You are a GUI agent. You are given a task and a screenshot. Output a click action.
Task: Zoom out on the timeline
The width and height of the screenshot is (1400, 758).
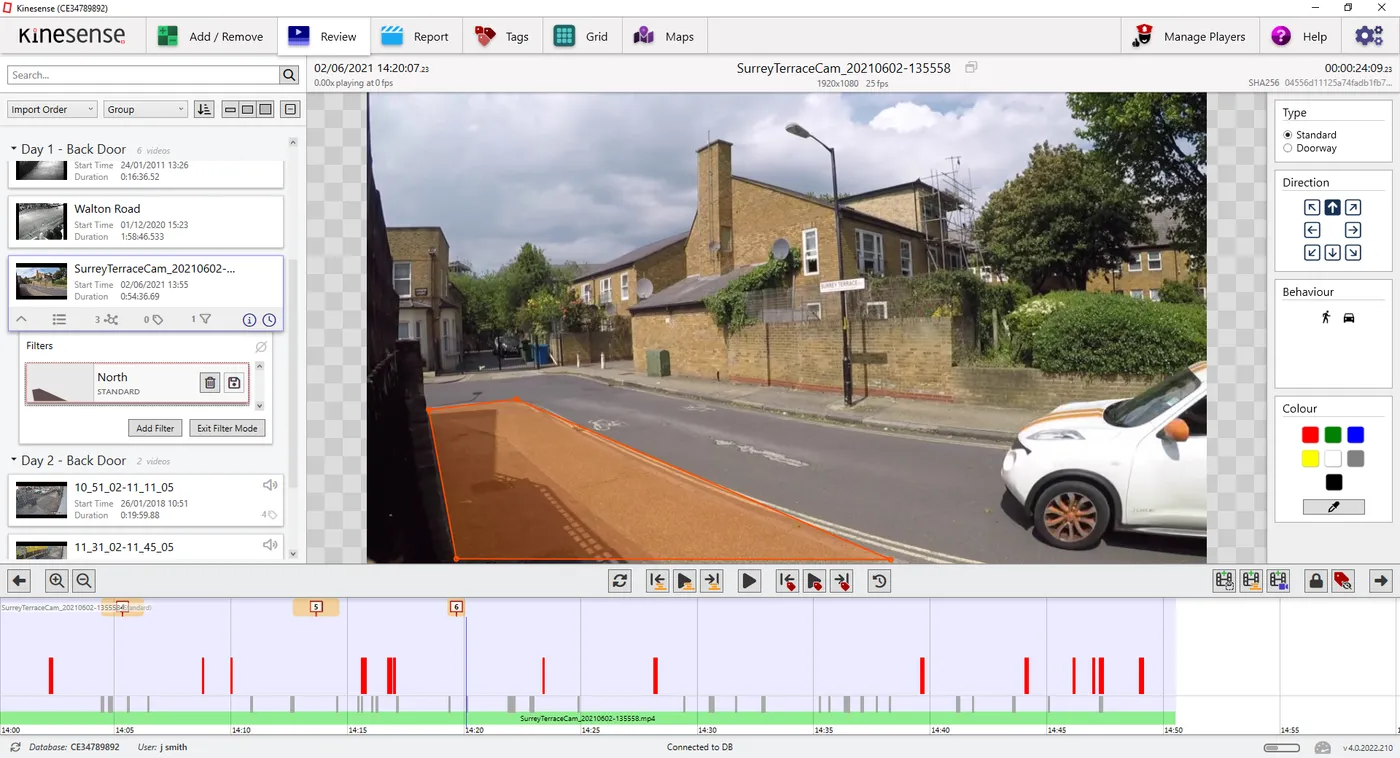tap(84, 580)
